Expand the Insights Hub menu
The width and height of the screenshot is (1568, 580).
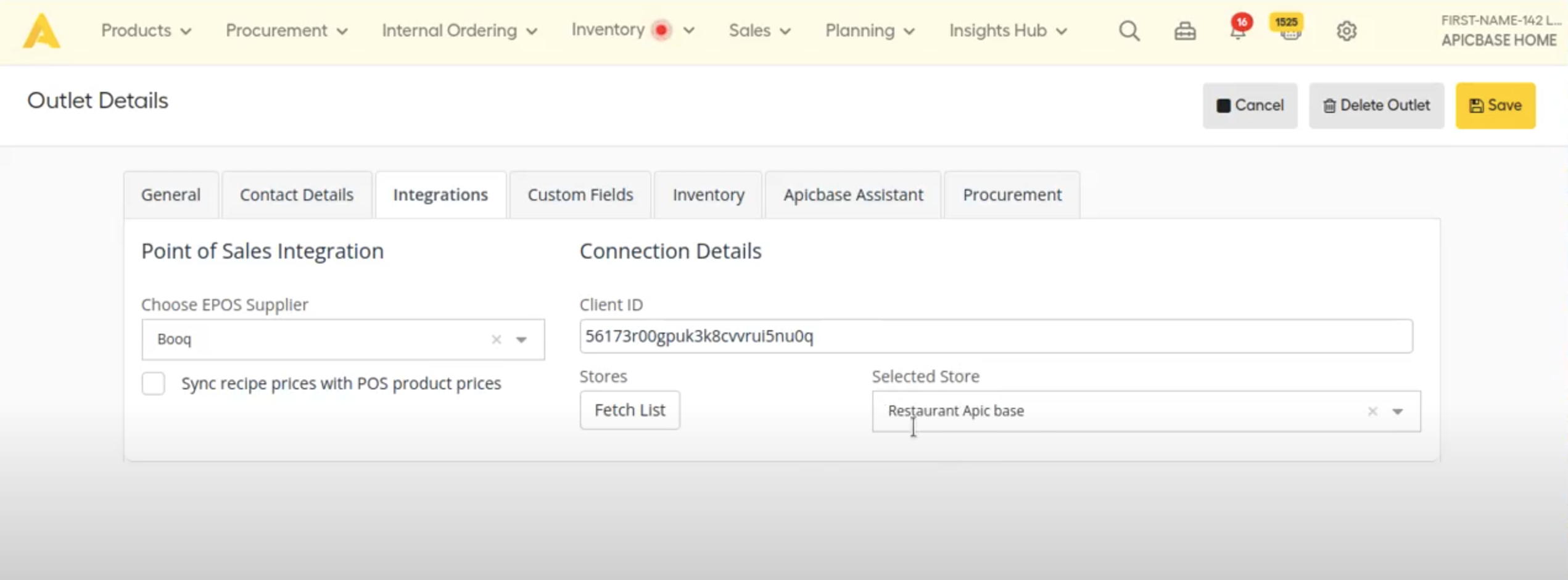point(1008,30)
